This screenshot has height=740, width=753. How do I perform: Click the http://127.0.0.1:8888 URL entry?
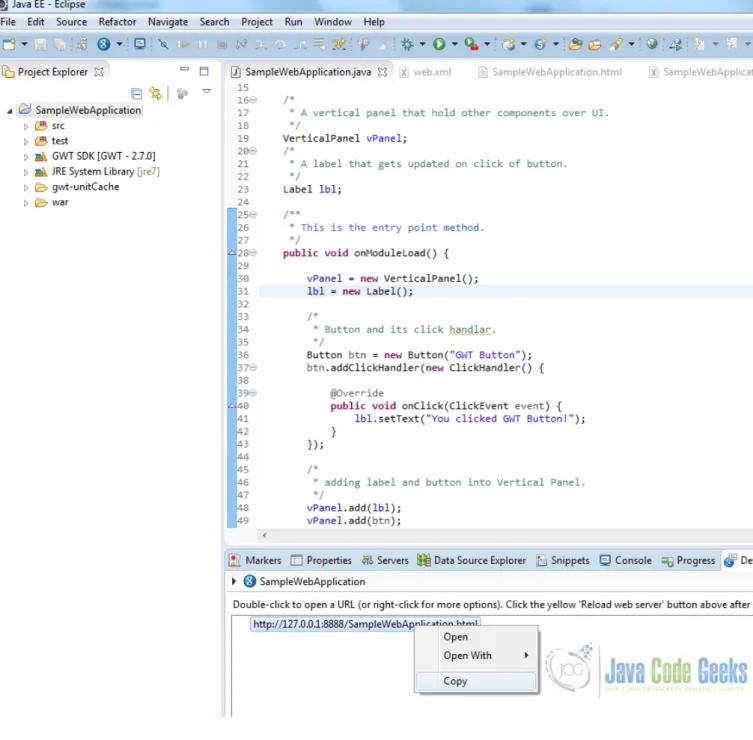click(365, 624)
